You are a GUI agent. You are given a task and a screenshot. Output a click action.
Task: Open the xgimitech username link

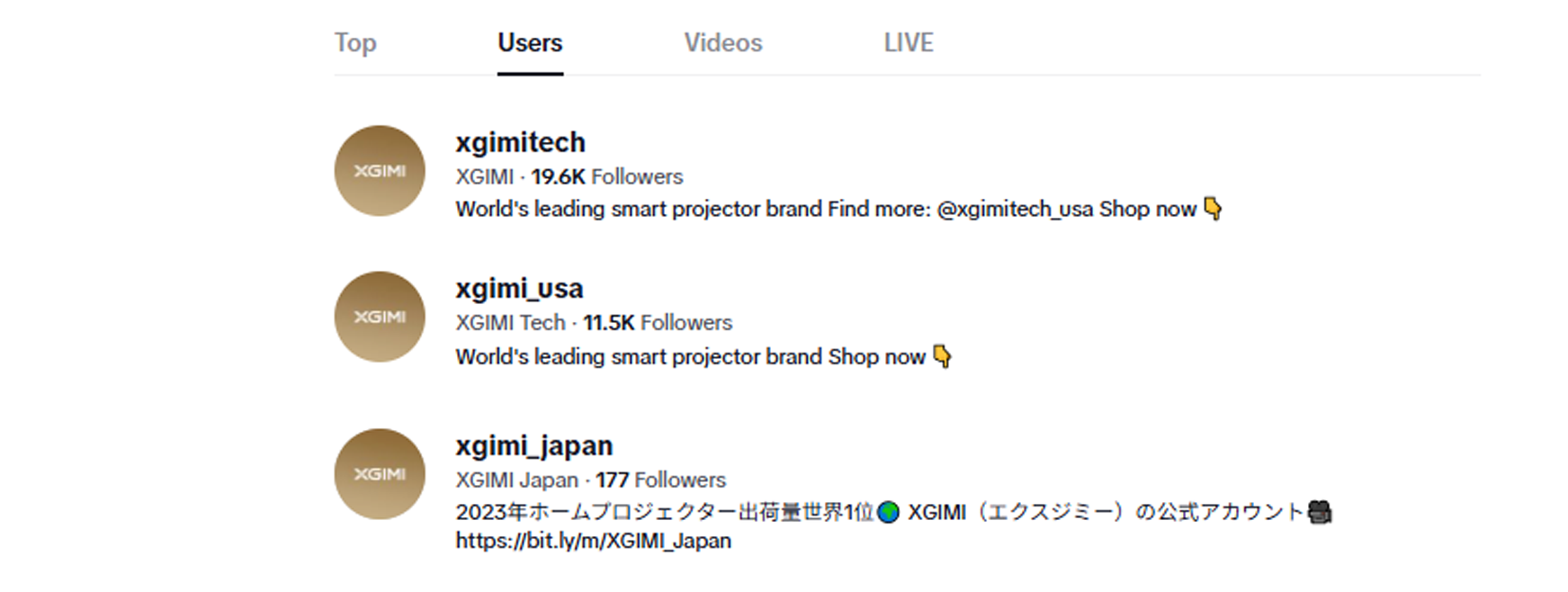point(520,142)
